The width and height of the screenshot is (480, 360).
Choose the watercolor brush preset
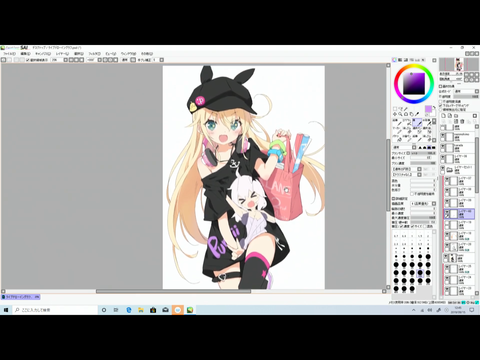coord(427,123)
